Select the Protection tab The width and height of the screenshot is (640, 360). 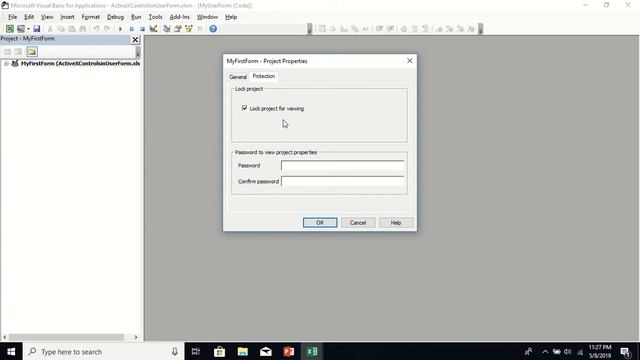264,76
